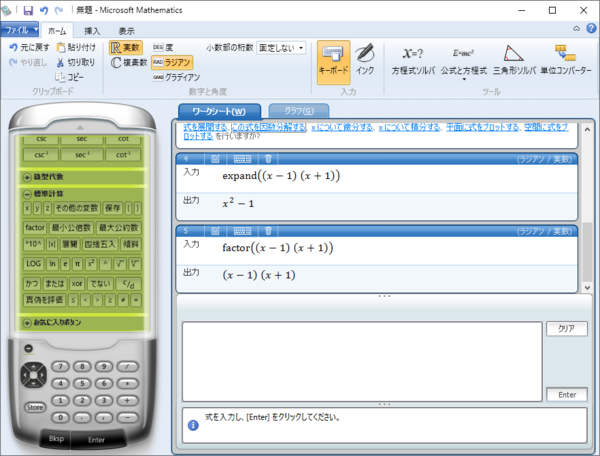Collapse the 標準計算 calculator section
600x456 pixels.
click(x=27, y=194)
